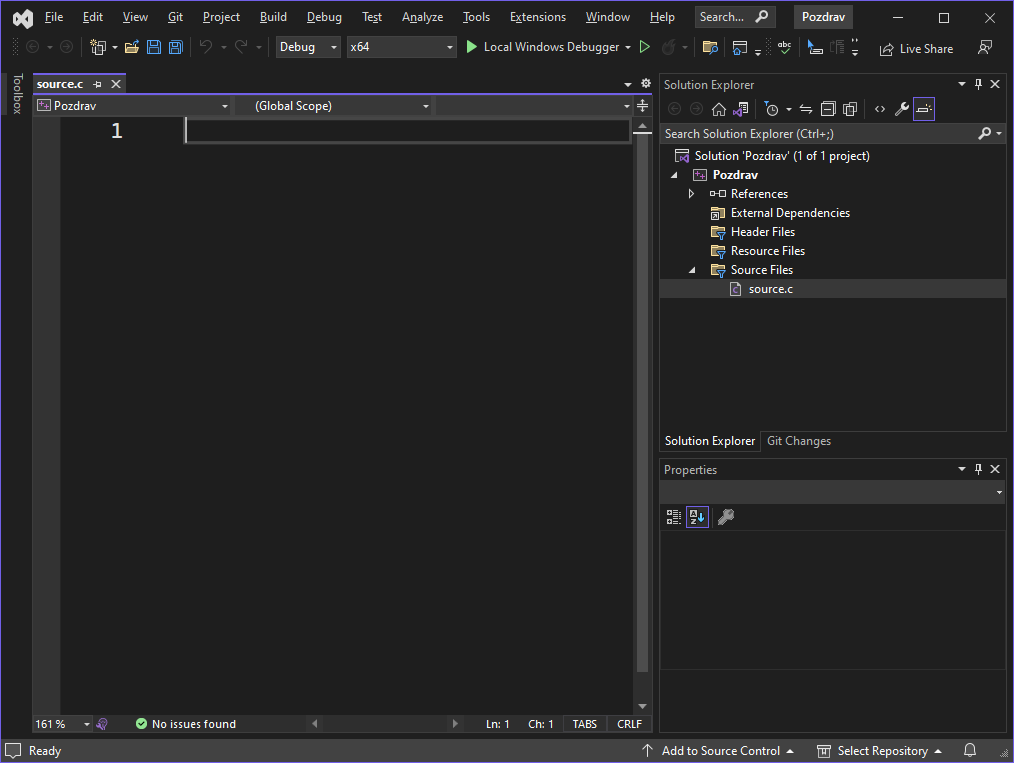The height and width of the screenshot is (763, 1014).
Task: Toggle Alphabetical sort in Properties panel
Action: coord(697,517)
